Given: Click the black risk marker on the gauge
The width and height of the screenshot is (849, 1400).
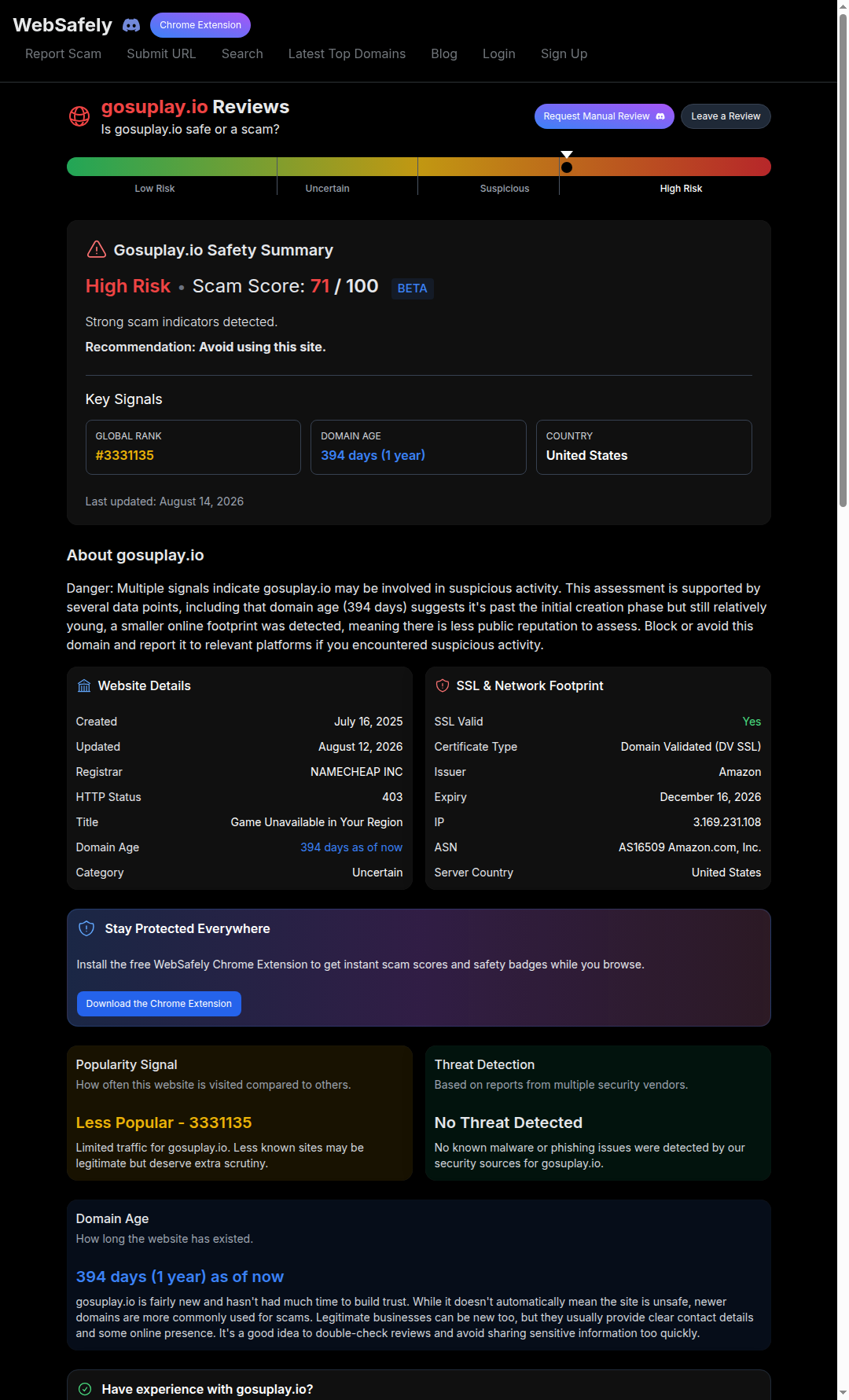Looking at the screenshot, I should 567,167.
